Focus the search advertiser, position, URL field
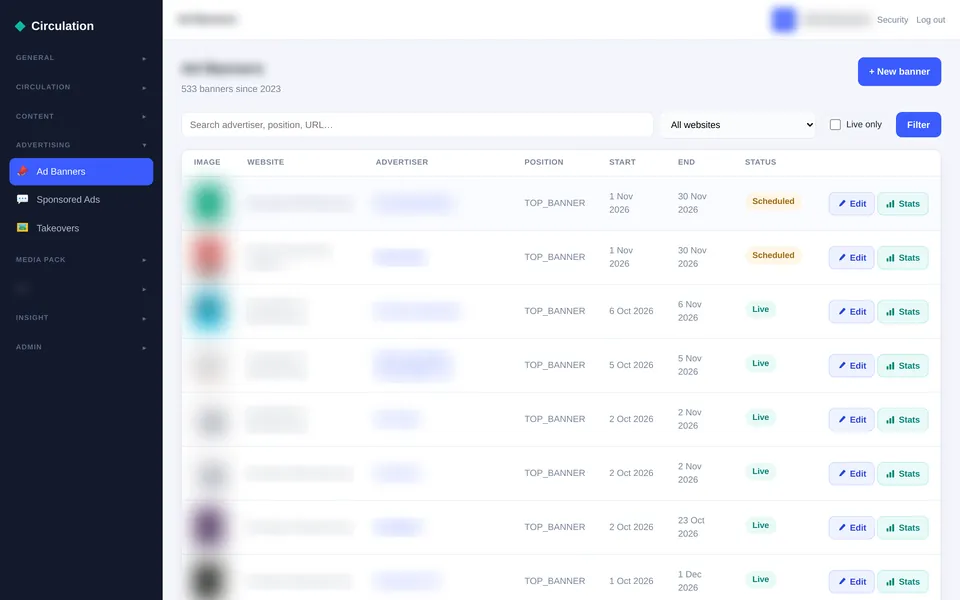 (417, 125)
